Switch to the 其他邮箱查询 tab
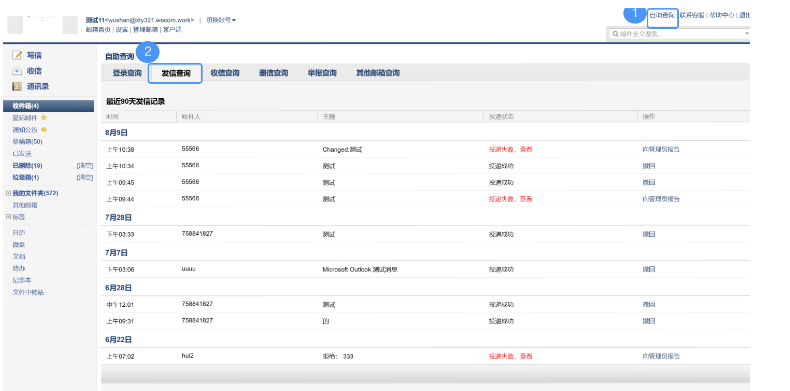The height and width of the screenshot is (391, 790). 378,73
